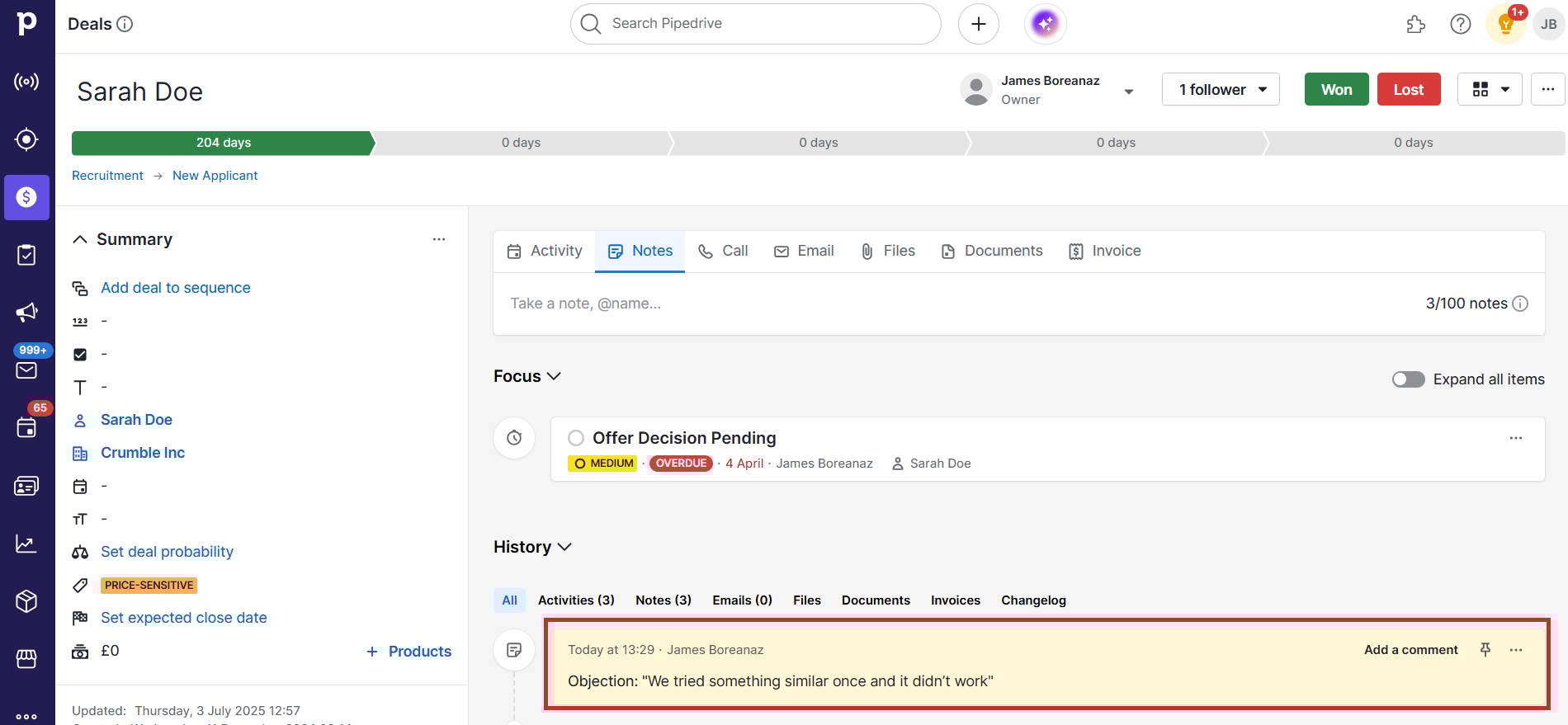Mark Offer Decision Pending as done
The width and height of the screenshot is (1568, 725).
[576, 438]
